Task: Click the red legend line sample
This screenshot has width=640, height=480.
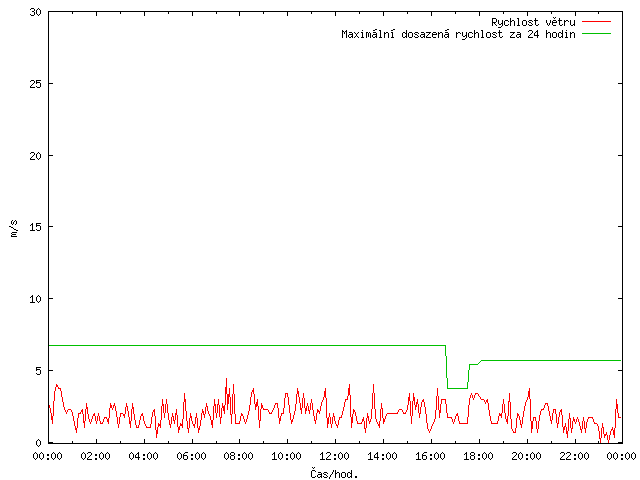Action: coord(596,22)
